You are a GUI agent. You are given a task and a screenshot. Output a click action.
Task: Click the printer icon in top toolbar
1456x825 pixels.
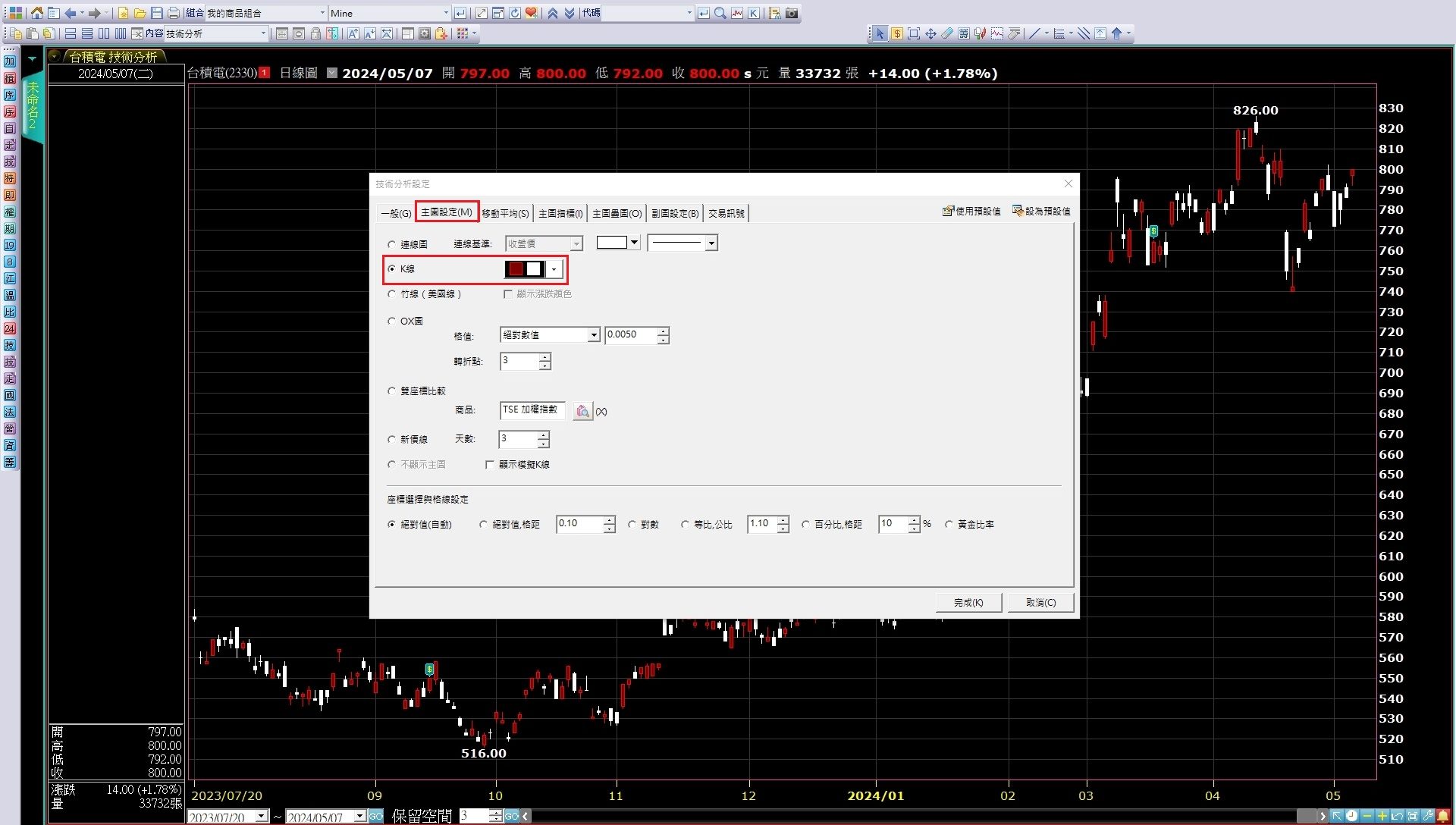pos(174,13)
